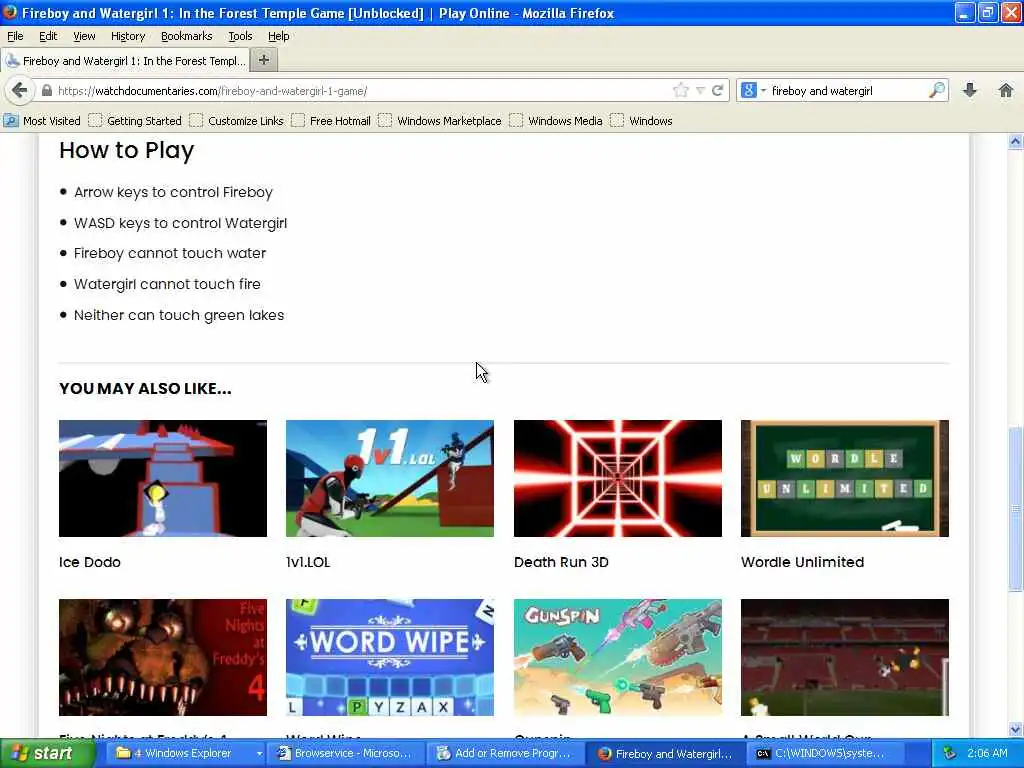Click the Death Run 3D title link
Screen dimensions: 1024x768
point(561,562)
